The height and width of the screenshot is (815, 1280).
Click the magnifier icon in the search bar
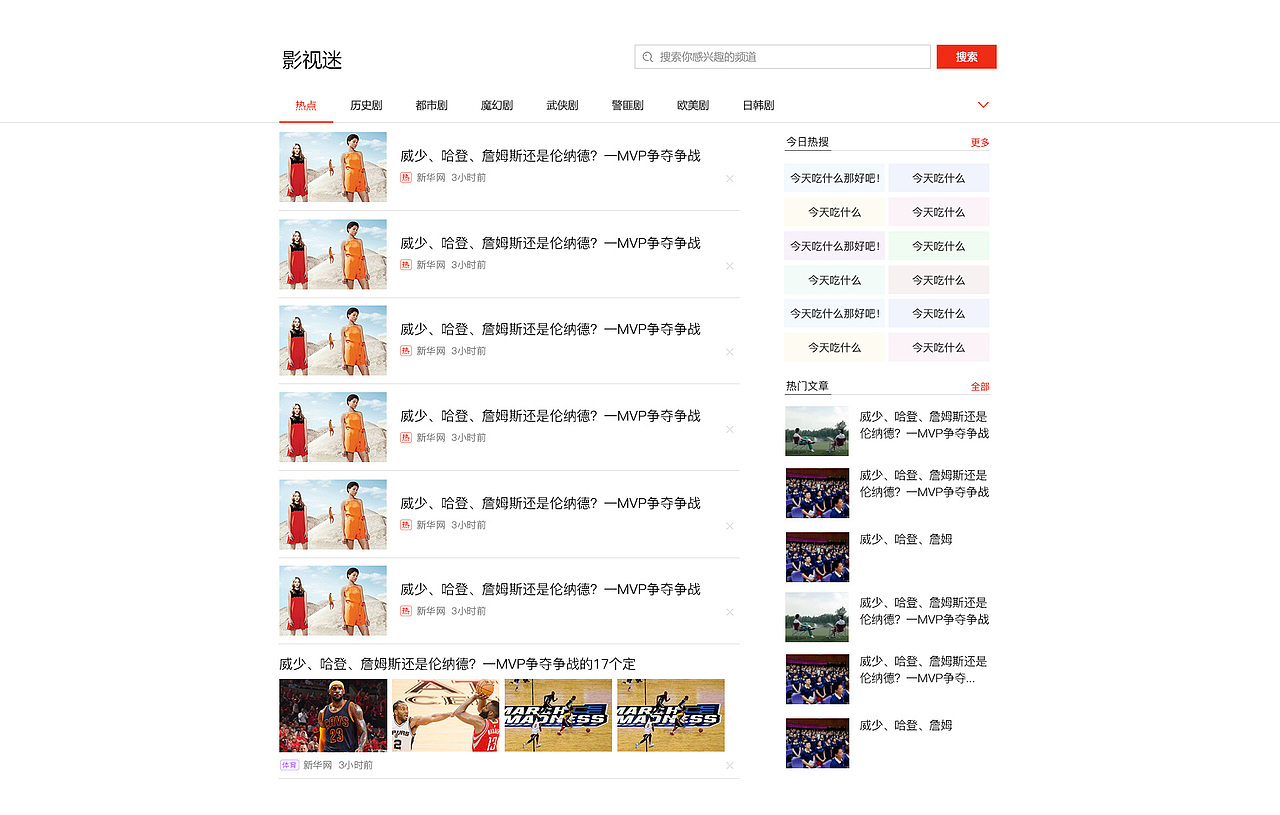click(x=648, y=56)
